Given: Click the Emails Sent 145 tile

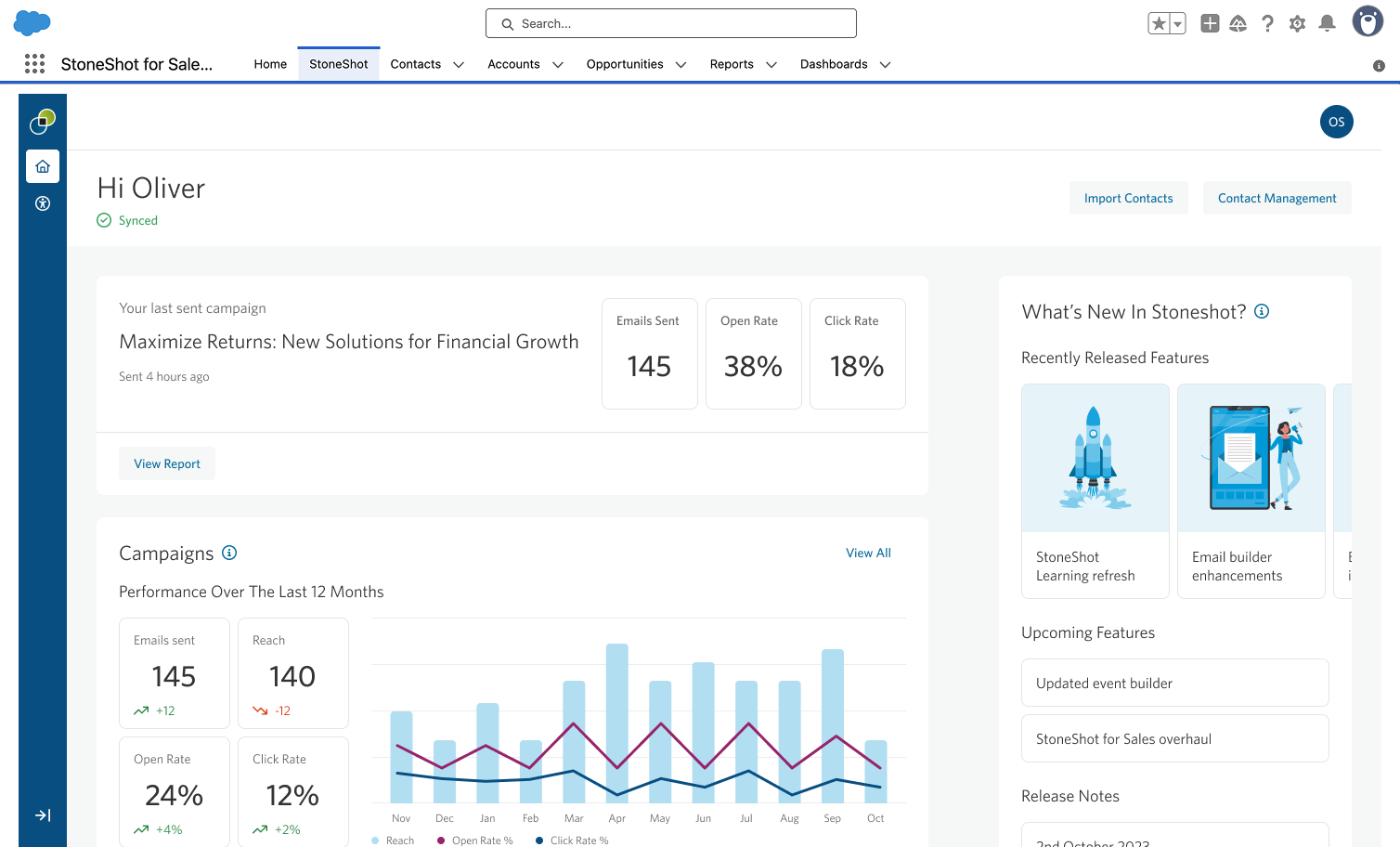Looking at the screenshot, I should click(x=650, y=354).
